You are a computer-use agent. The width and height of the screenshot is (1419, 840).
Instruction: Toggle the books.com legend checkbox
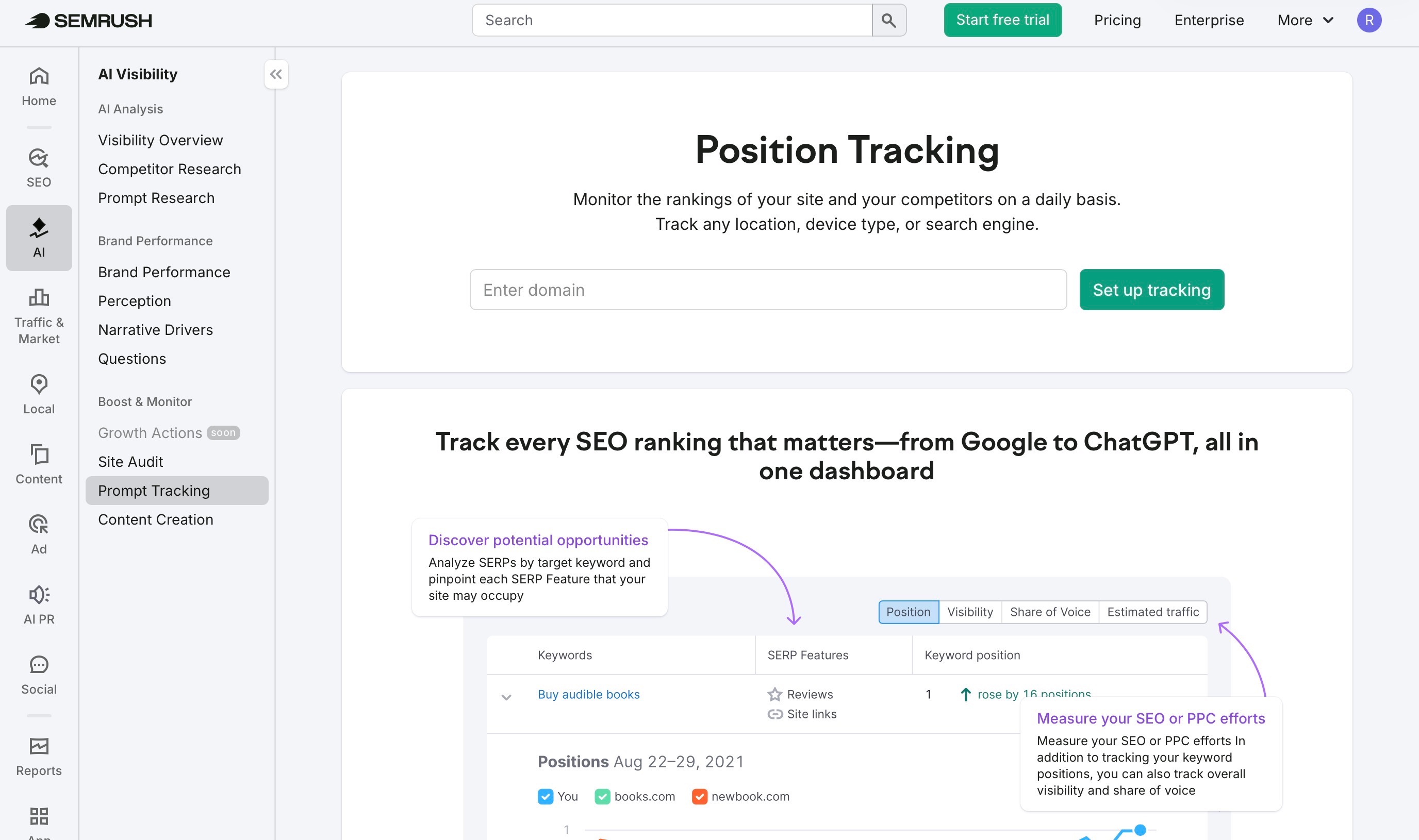coord(602,796)
